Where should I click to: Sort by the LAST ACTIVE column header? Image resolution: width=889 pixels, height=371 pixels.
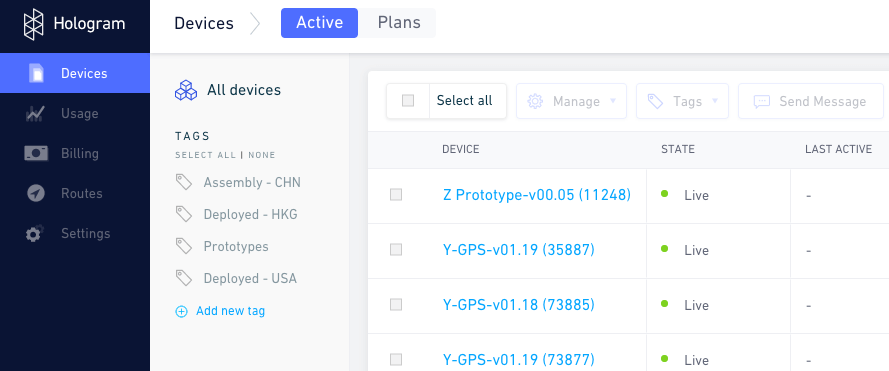[838, 149]
